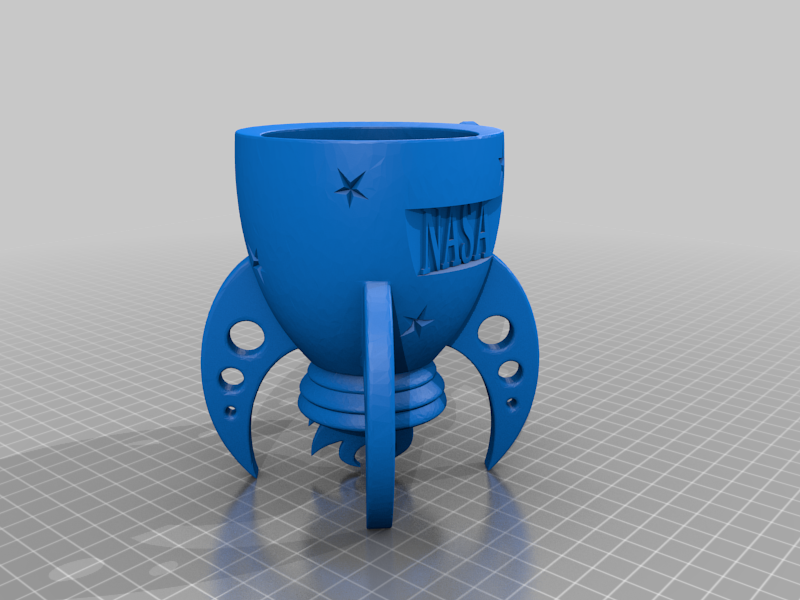The width and height of the screenshot is (800, 600).
Task: Click the largest hole in the left fin
Action: (x=246, y=335)
